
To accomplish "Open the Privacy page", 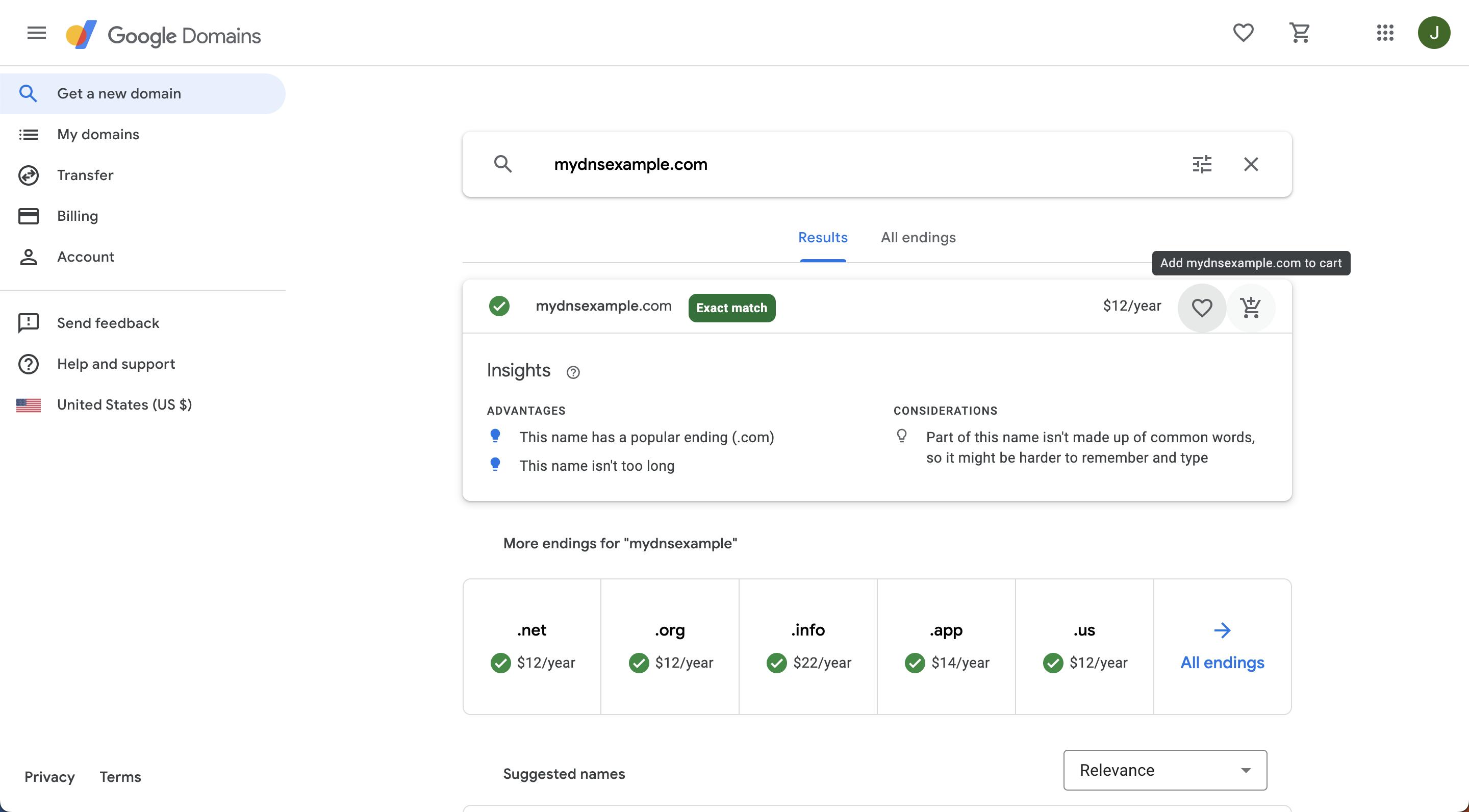I will 49,777.
